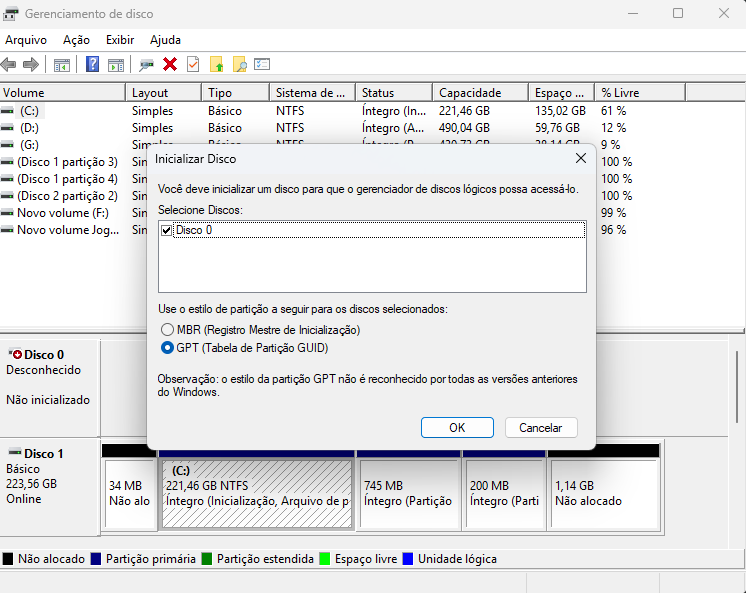
Task: Open the Ajuda menu
Action: point(165,40)
